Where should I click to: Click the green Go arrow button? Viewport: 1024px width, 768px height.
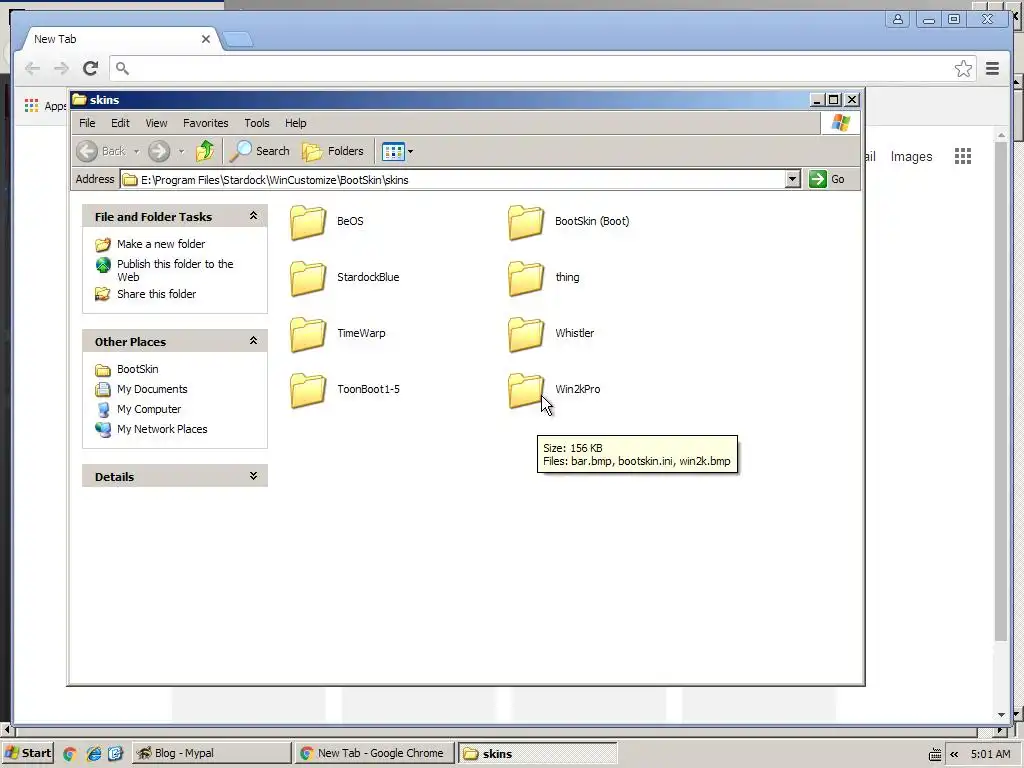coord(818,179)
